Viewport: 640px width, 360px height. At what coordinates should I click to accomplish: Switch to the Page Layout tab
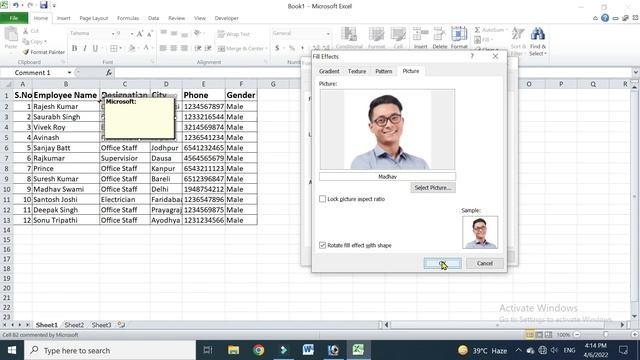pos(94,18)
